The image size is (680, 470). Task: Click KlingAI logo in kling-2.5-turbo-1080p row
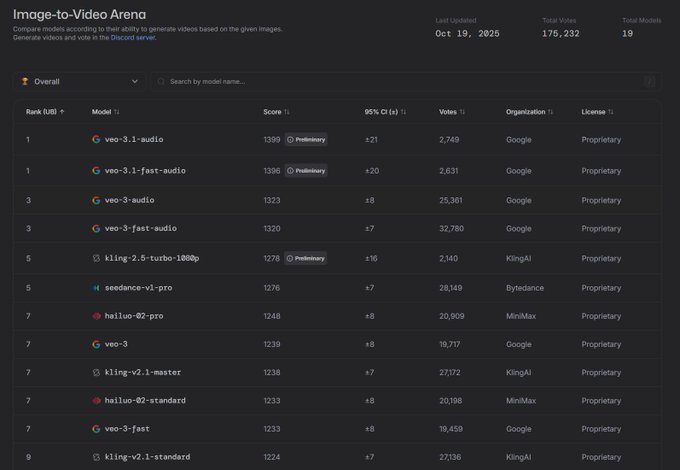pos(96,258)
